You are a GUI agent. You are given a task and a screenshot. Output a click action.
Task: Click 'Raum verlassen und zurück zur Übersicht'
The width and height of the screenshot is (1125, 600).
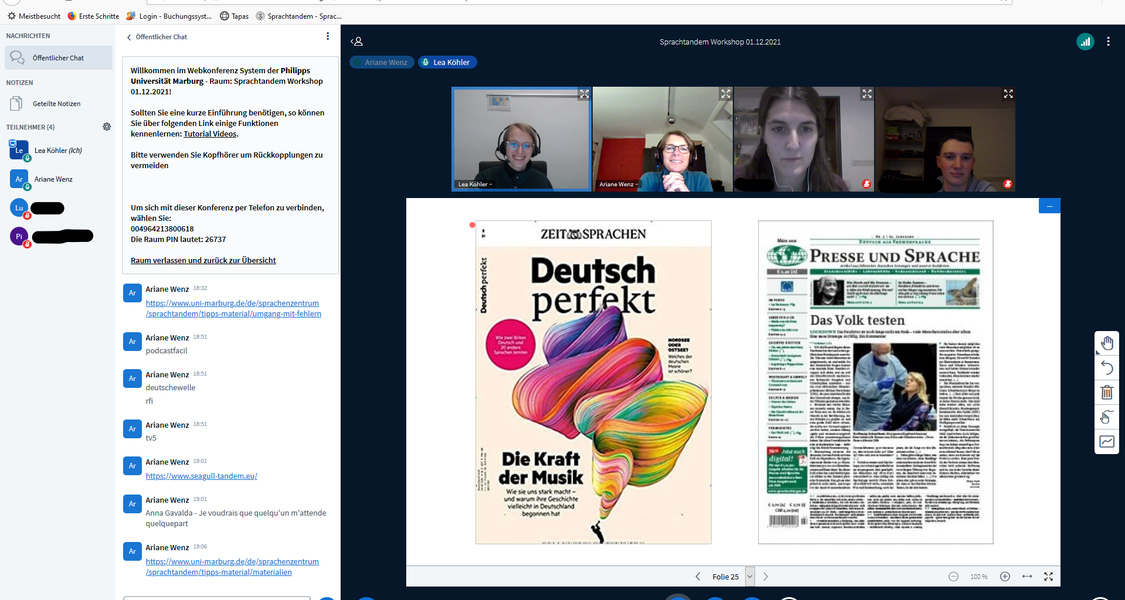[x=203, y=261]
